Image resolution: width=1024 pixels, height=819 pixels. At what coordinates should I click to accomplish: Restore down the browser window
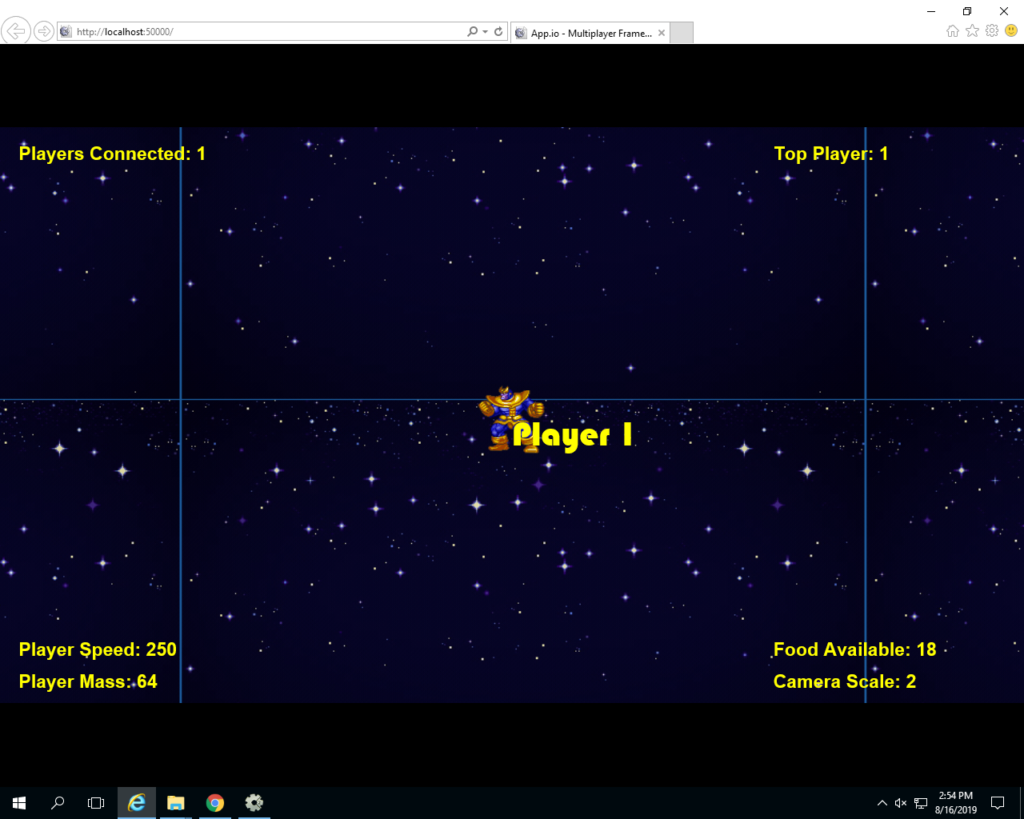tap(967, 11)
